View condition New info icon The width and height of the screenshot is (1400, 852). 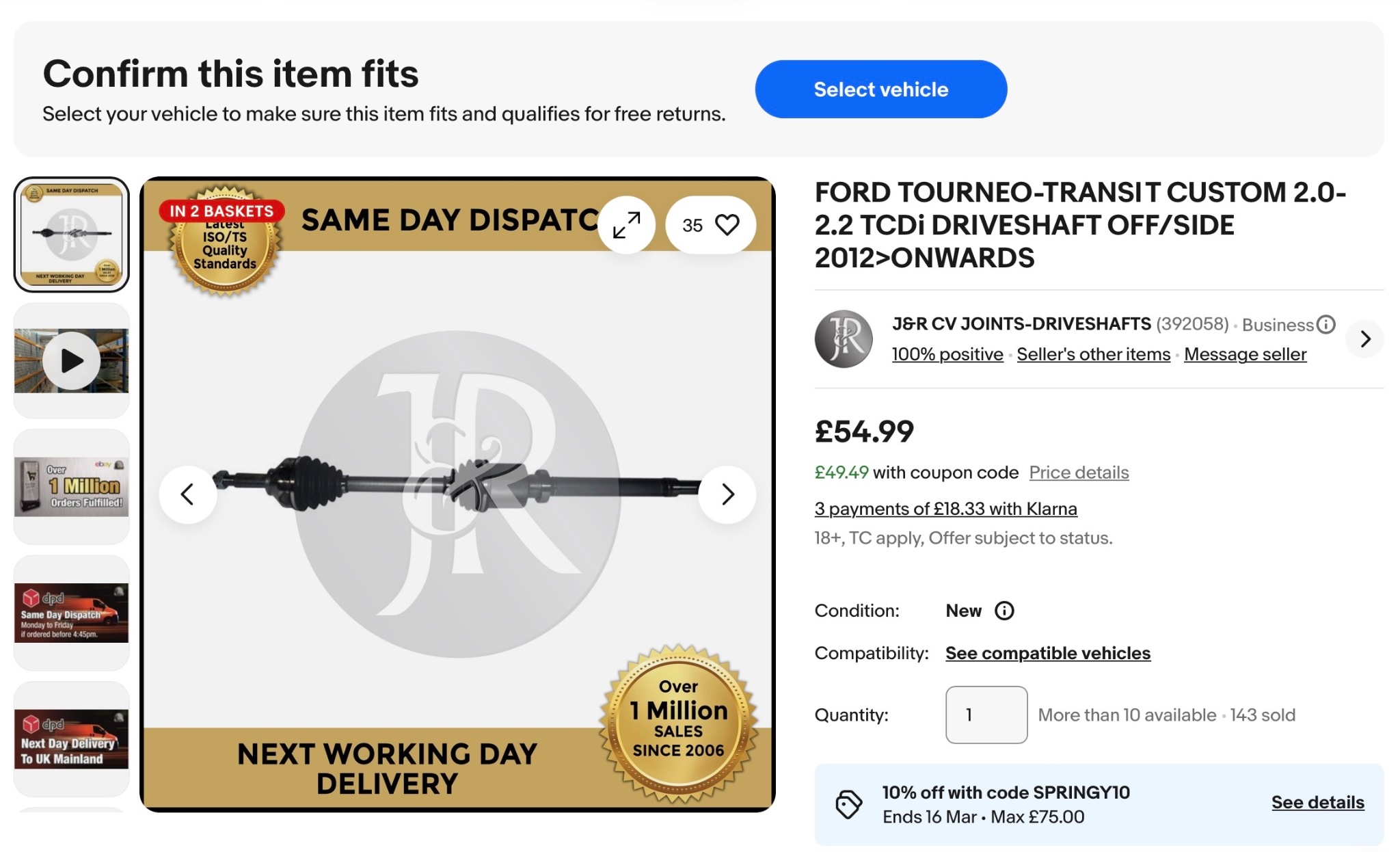click(1004, 611)
